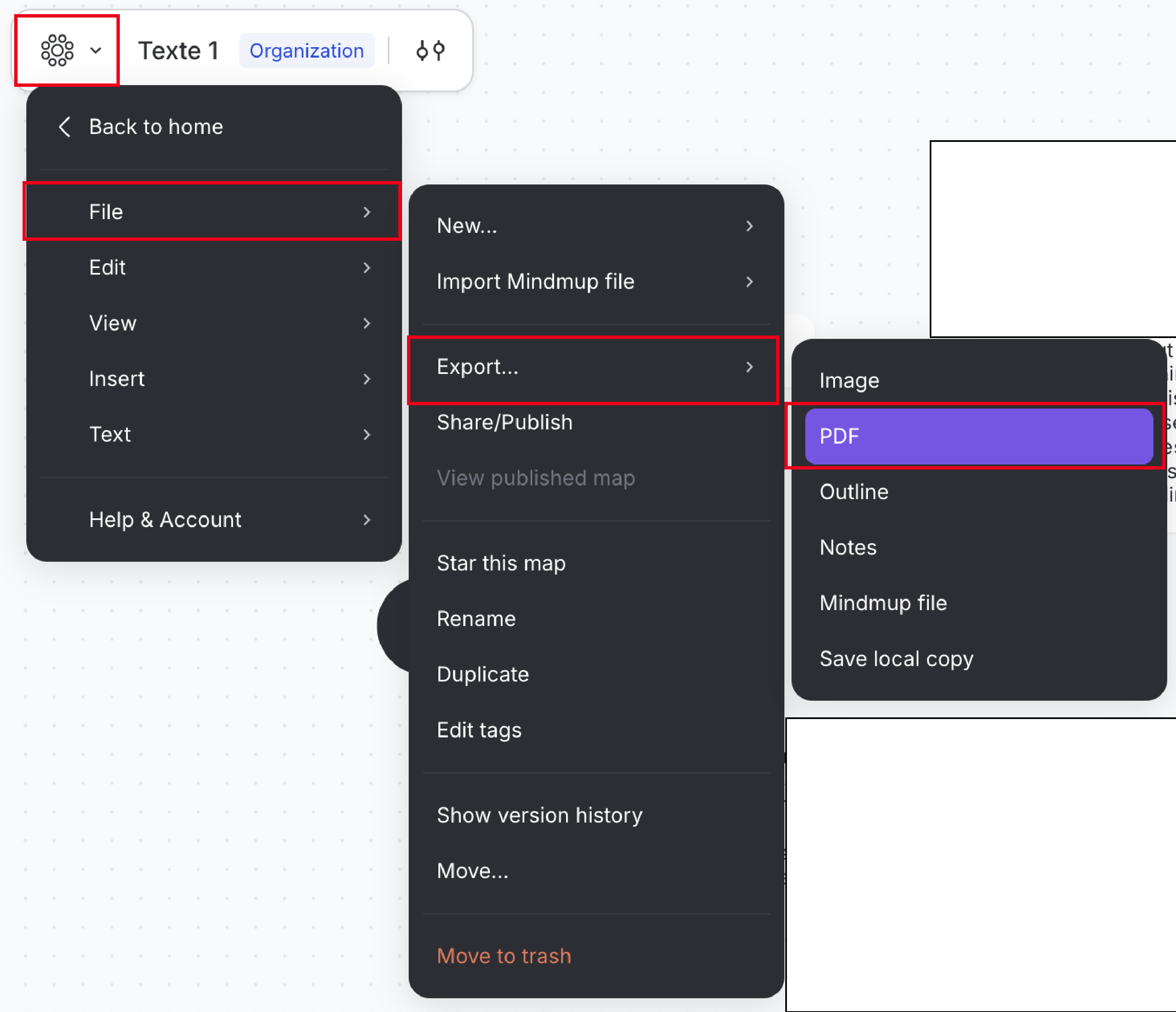Click the flower-shaped app logo icon

point(57,50)
